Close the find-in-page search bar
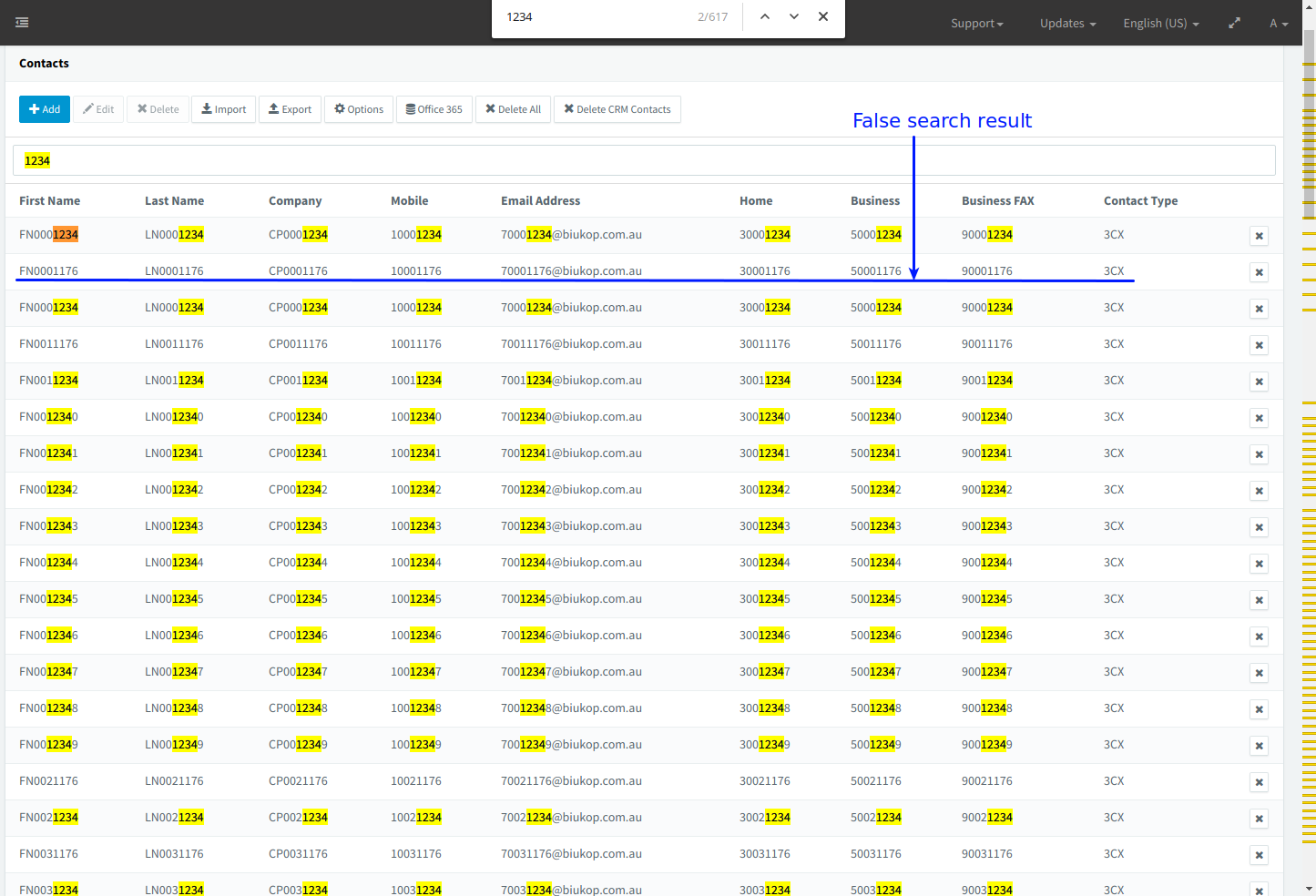This screenshot has height=896, width=1316. (x=823, y=17)
